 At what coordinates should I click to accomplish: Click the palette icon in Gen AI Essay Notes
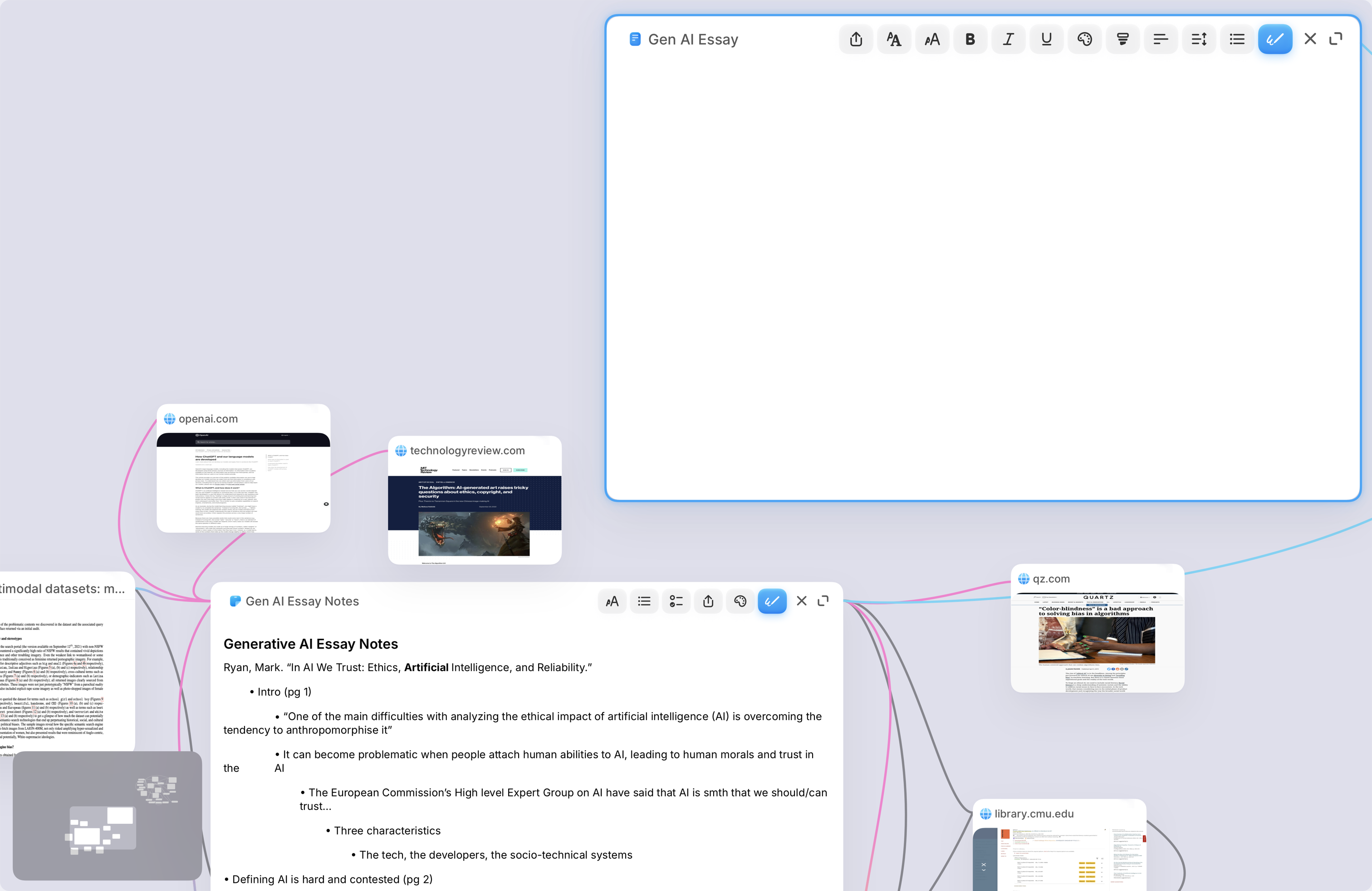(x=740, y=601)
